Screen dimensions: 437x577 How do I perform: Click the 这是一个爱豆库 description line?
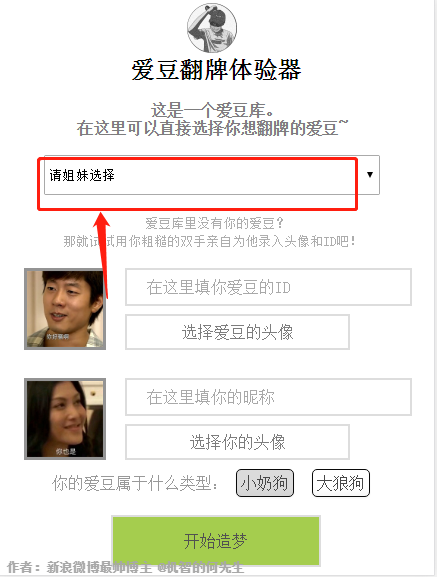pos(212,110)
